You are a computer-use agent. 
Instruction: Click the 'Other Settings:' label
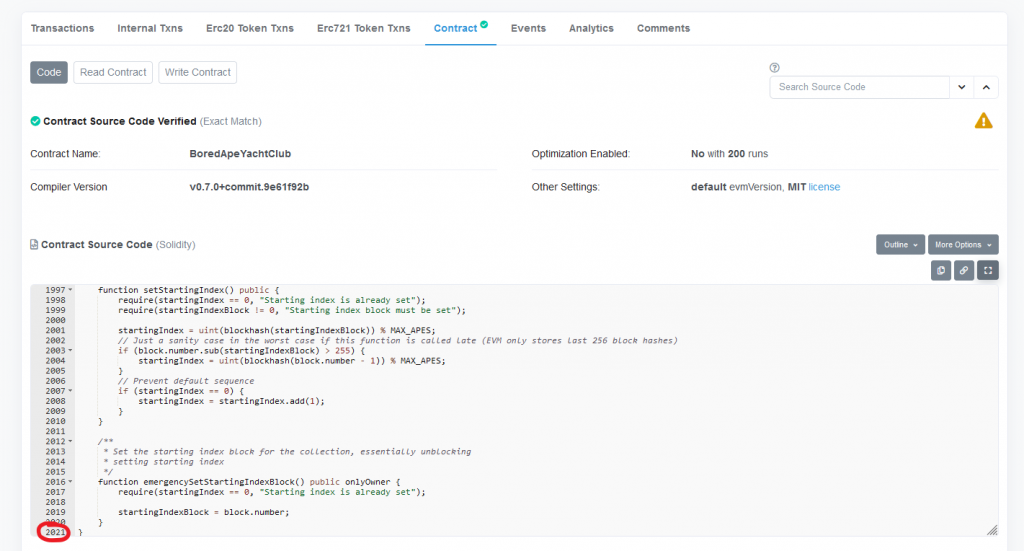tap(566, 187)
